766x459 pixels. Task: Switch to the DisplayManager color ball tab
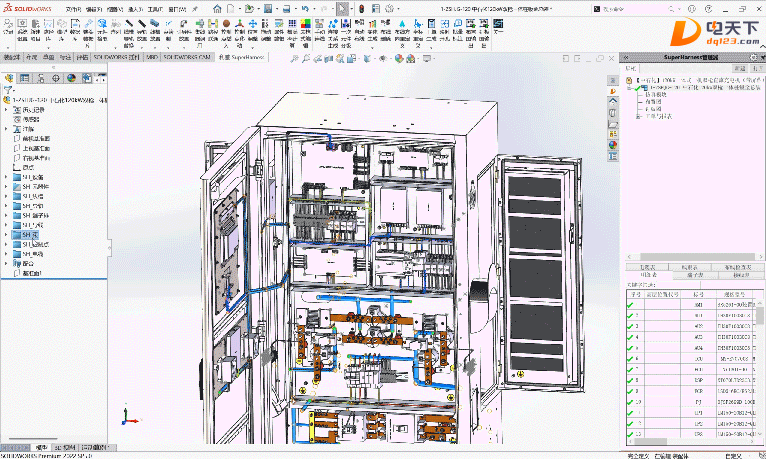tap(71, 78)
